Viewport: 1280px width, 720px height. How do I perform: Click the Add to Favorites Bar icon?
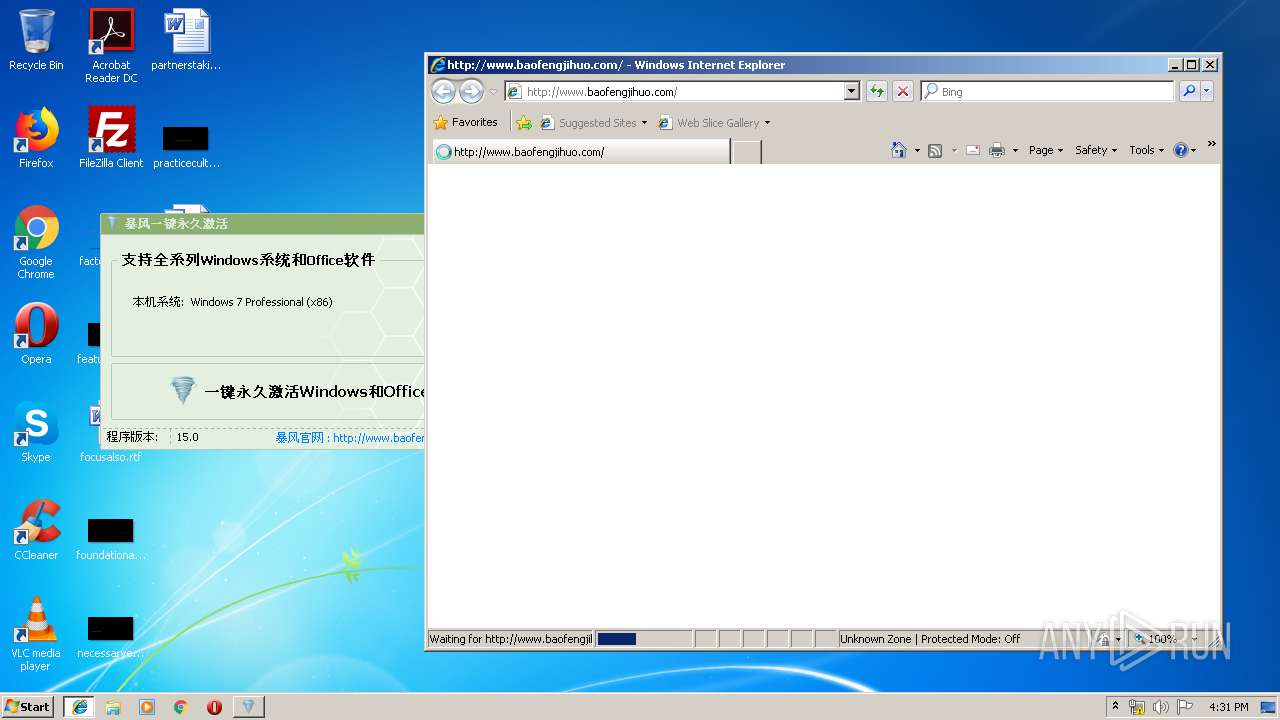[x=524, y=123]
